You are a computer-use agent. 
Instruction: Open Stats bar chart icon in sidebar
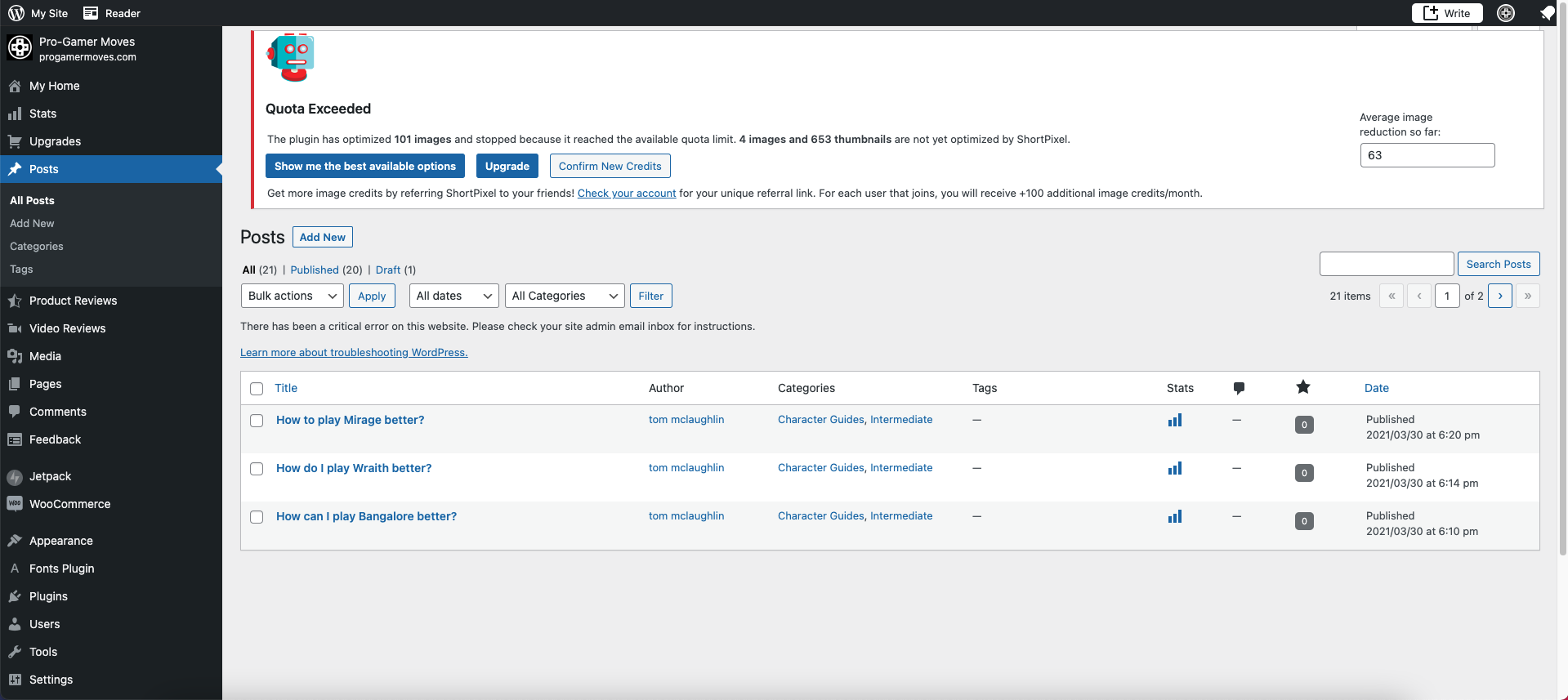(x=15, y=114)
